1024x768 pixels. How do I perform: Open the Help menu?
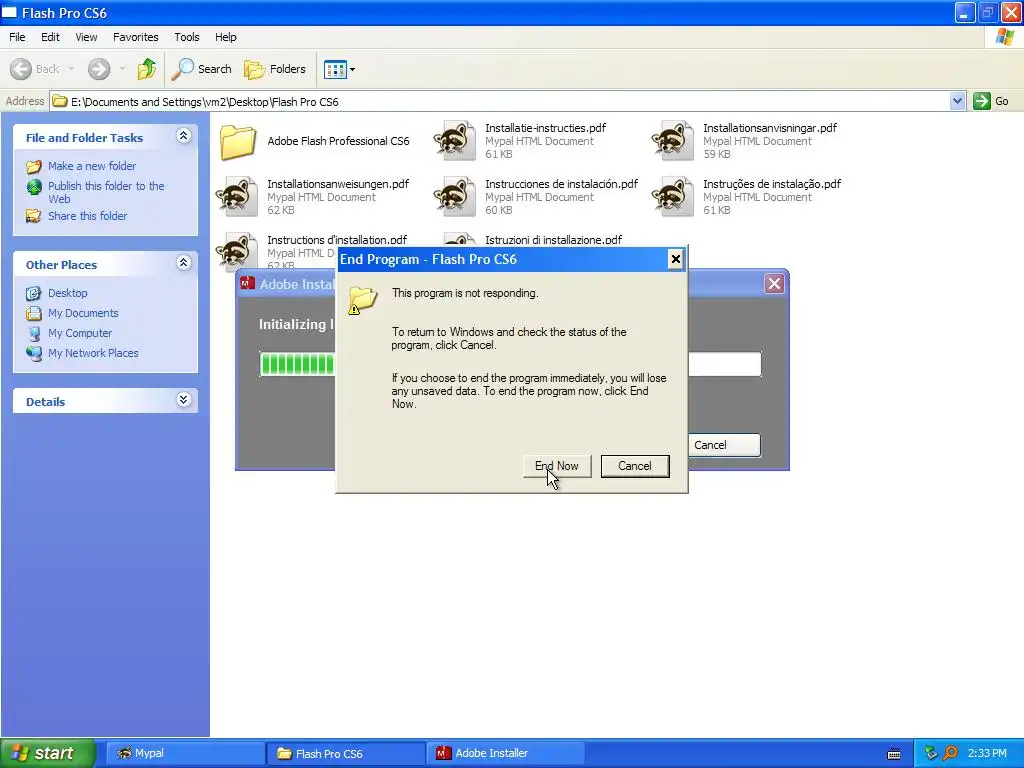pyautogui.click(x=226, y=37)
